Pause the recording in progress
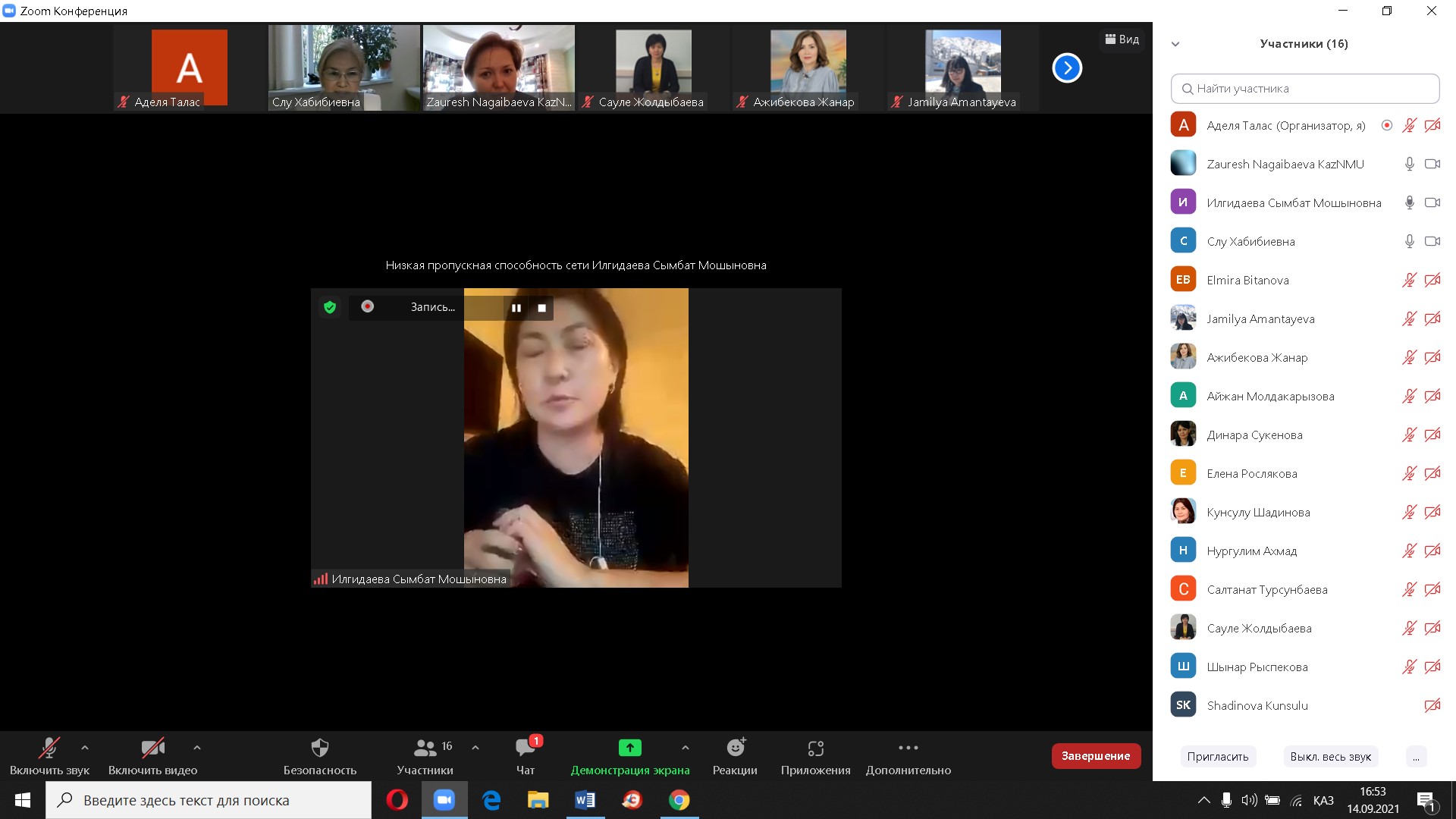This screenshot has height=819, width=1456. click(x=516, y=308)
